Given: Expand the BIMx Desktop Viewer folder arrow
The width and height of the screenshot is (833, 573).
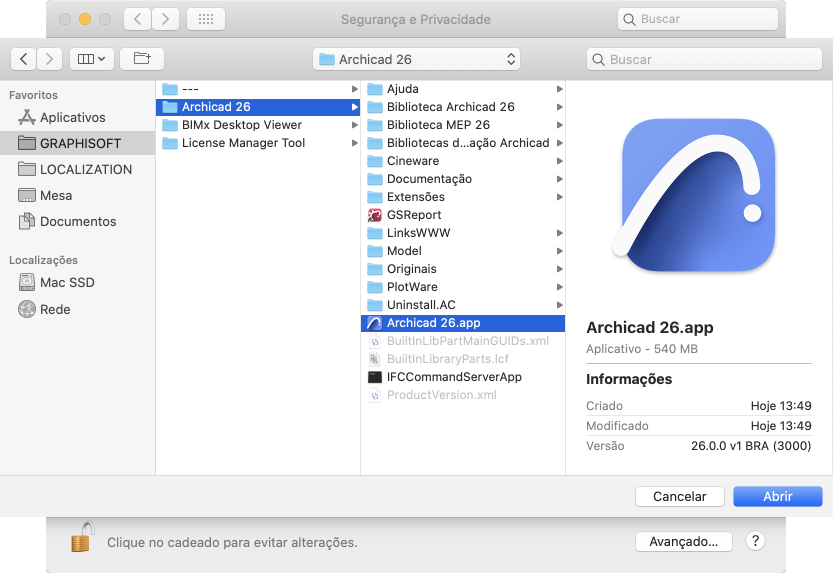Looking at the screenshot, I should tap(354, 125).
